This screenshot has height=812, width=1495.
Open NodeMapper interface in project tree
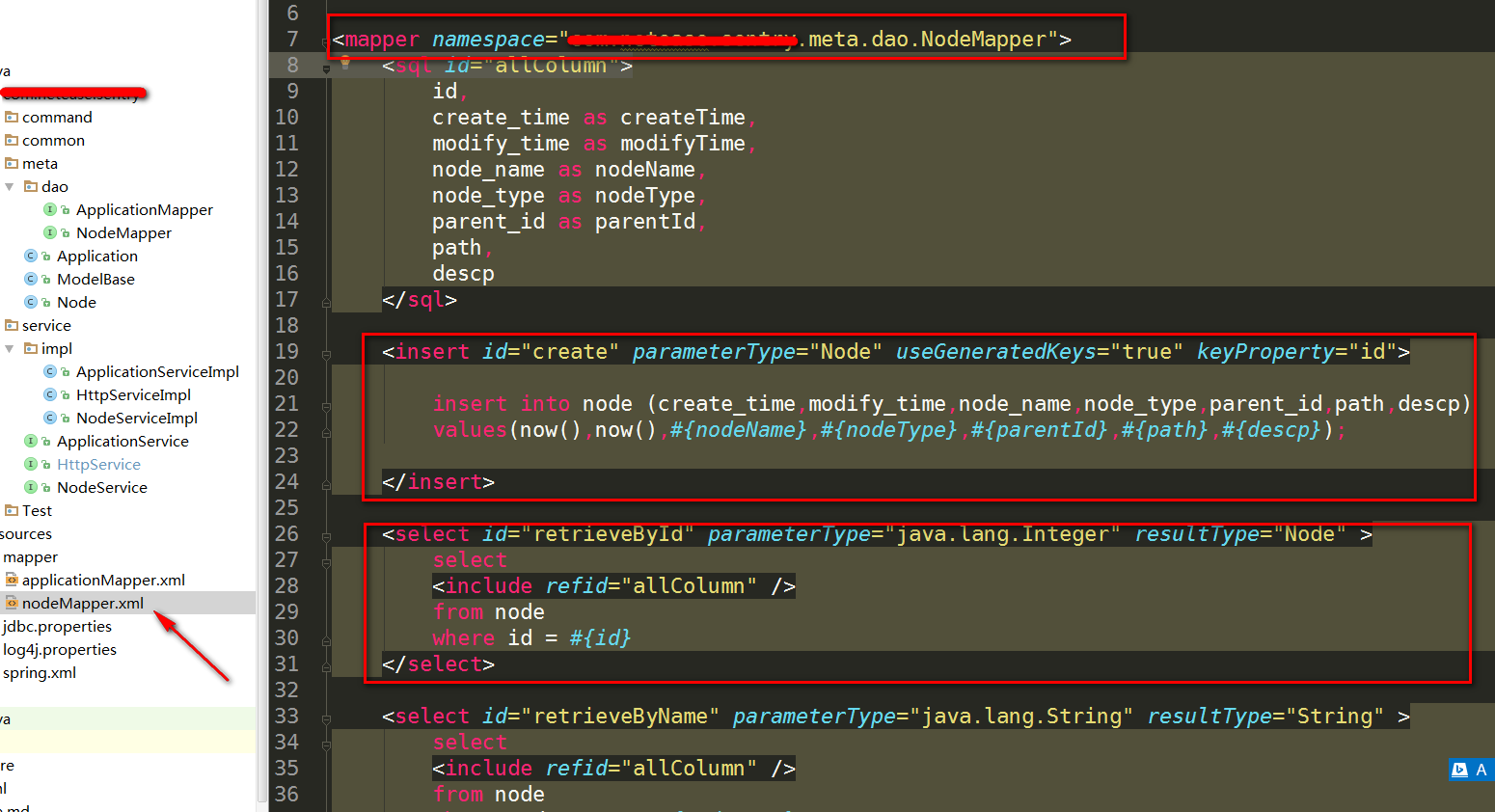tap(123, 232)
